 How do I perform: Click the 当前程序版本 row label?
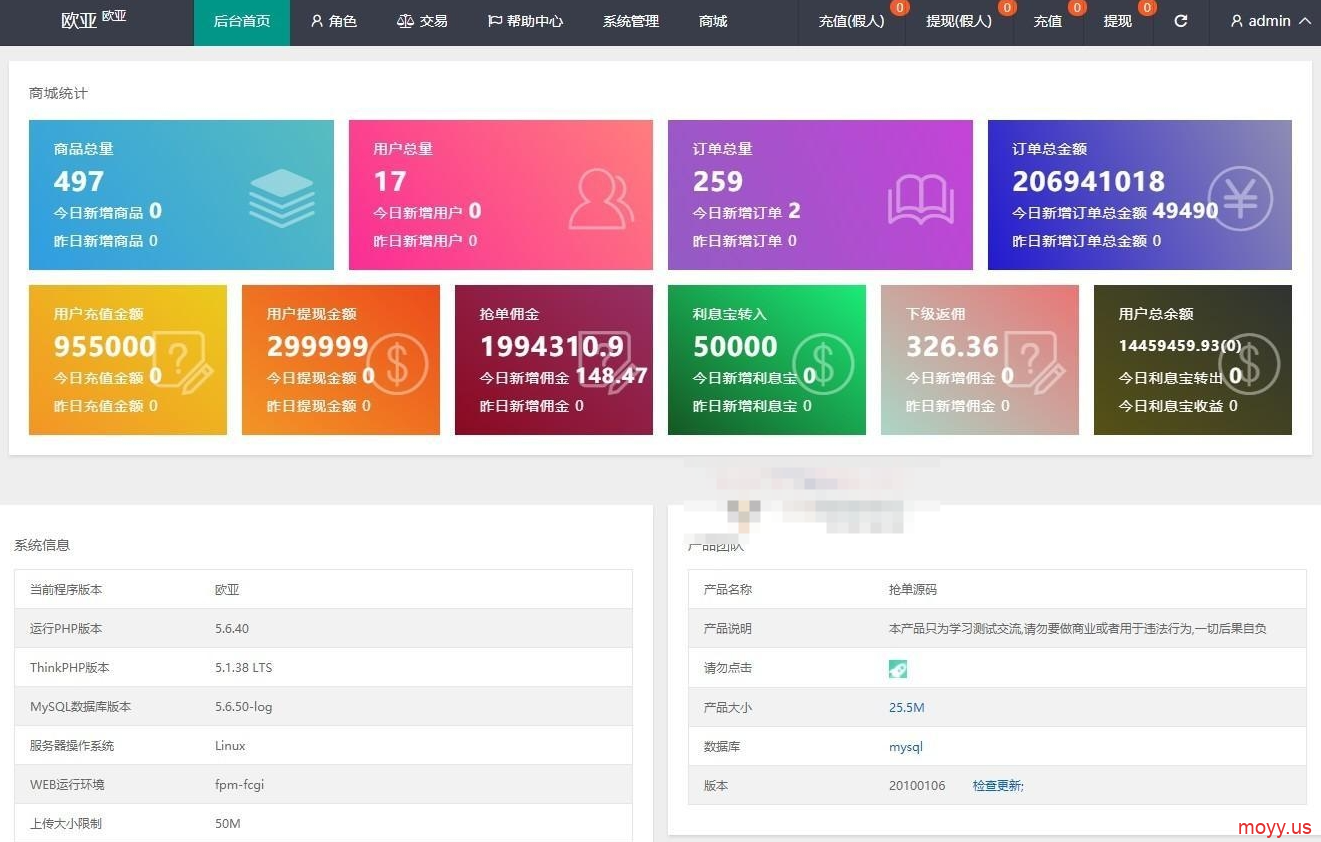[x=66, y=590]
